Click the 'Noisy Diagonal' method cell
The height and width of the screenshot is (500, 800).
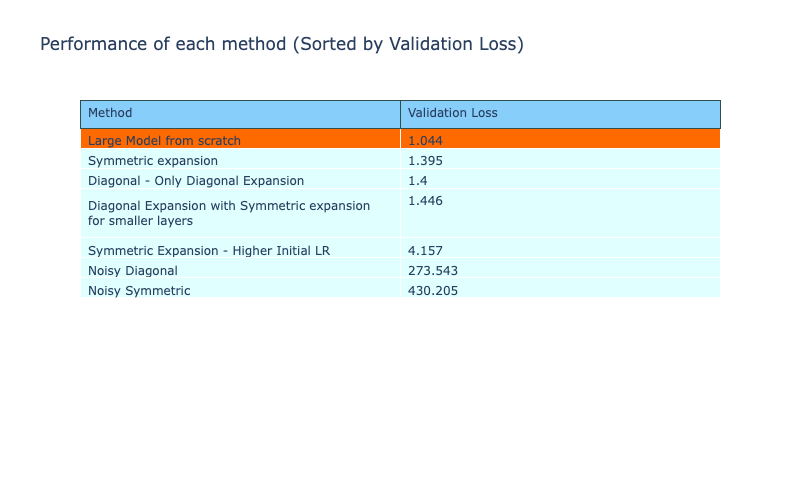point(133,270)
